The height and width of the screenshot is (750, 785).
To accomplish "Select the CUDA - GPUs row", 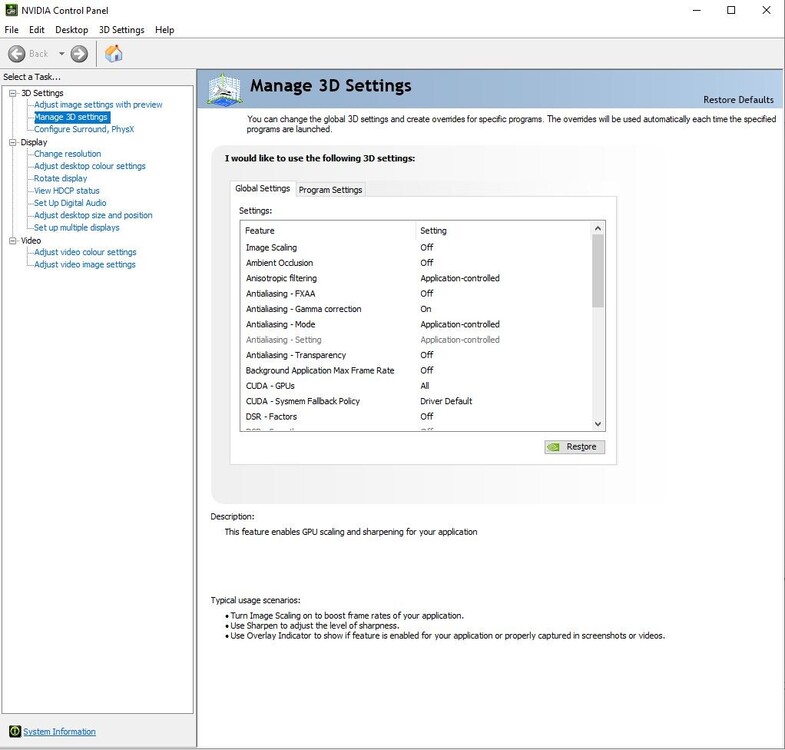I will (417, 386).
